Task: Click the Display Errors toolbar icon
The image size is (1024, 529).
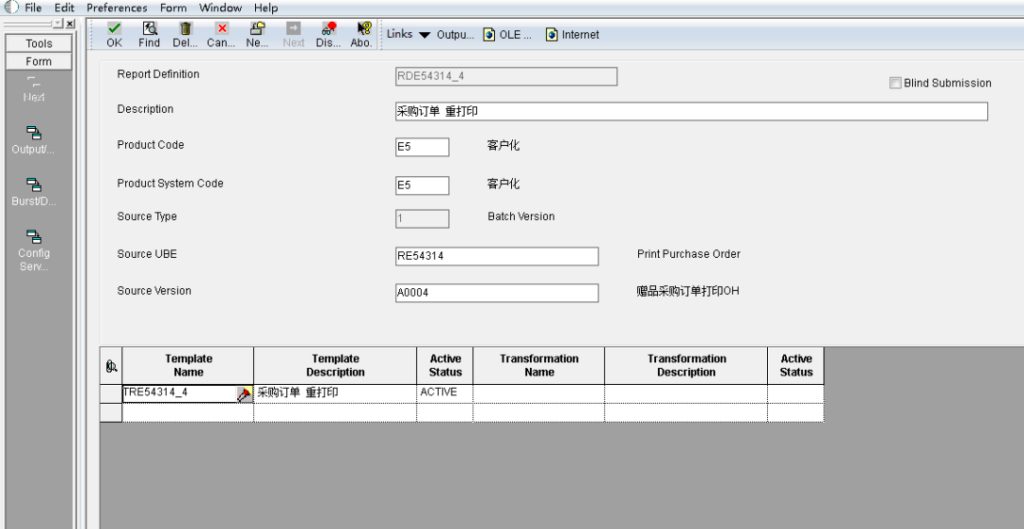Action: coord(329,29)
